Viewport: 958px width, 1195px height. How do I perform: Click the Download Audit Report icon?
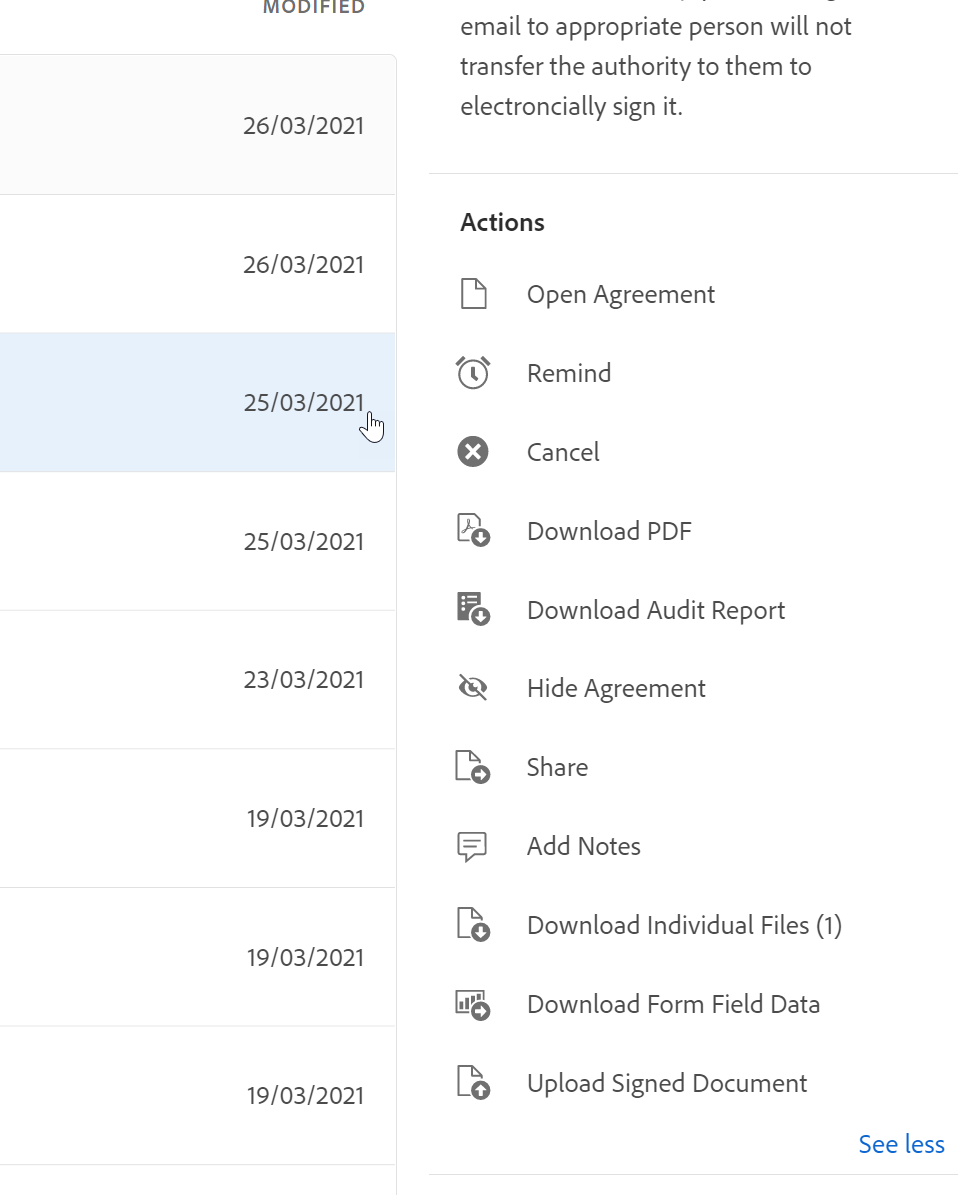(473, 609)
